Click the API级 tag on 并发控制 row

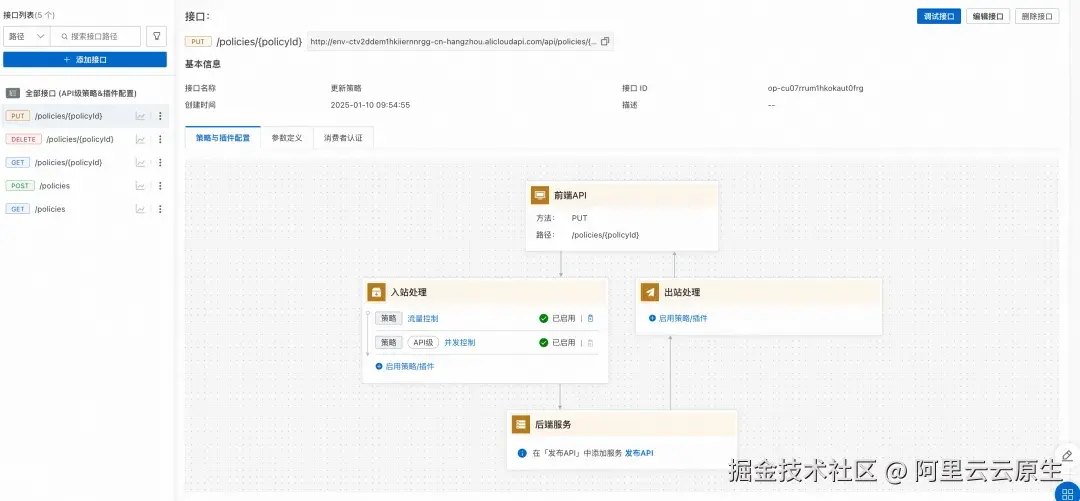(x=423, y=342)
